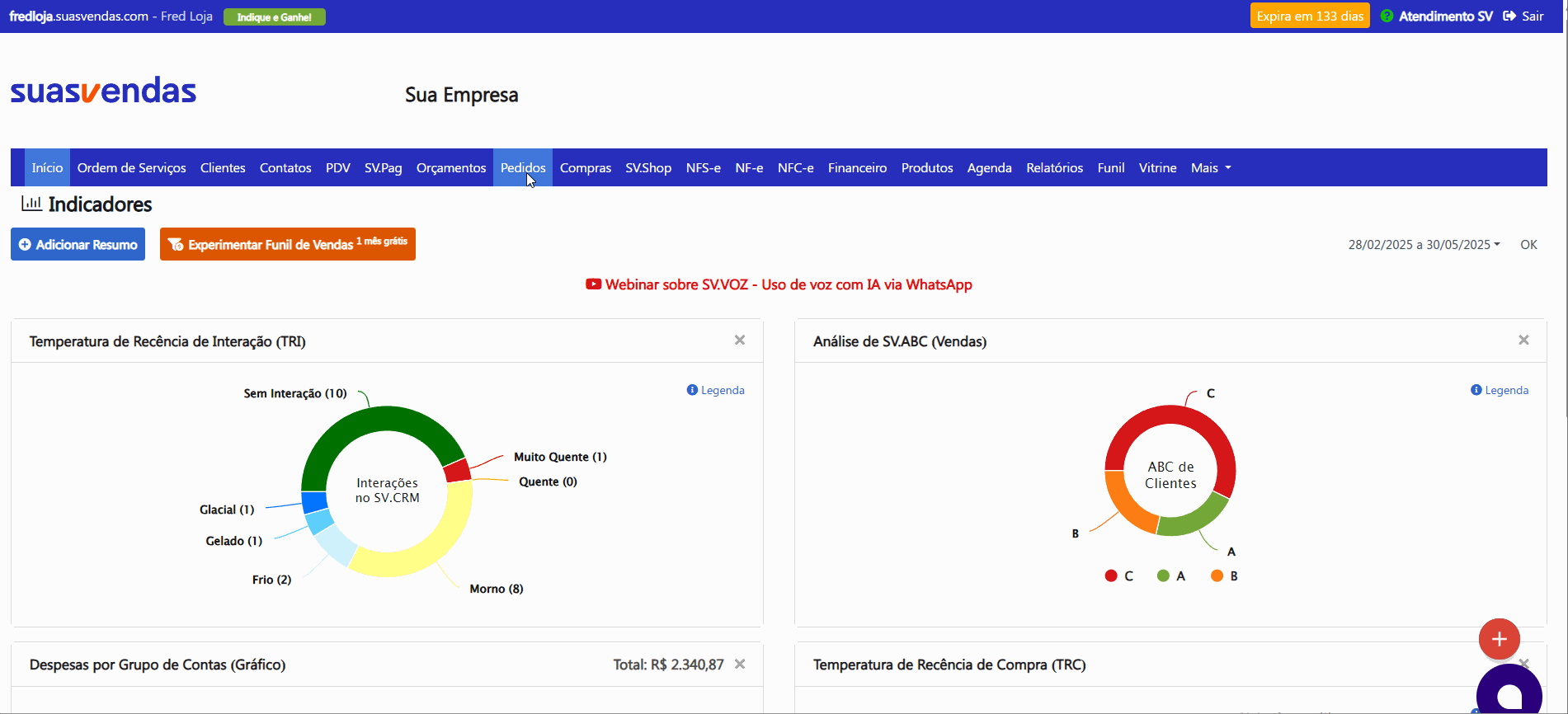Toggle the C legend item in ABC chart

[1119, 575]
